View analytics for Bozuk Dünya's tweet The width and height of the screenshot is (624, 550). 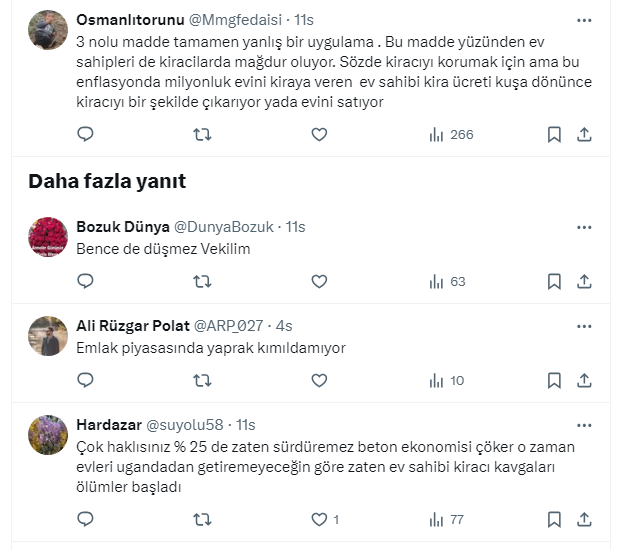tap(447, 282)
